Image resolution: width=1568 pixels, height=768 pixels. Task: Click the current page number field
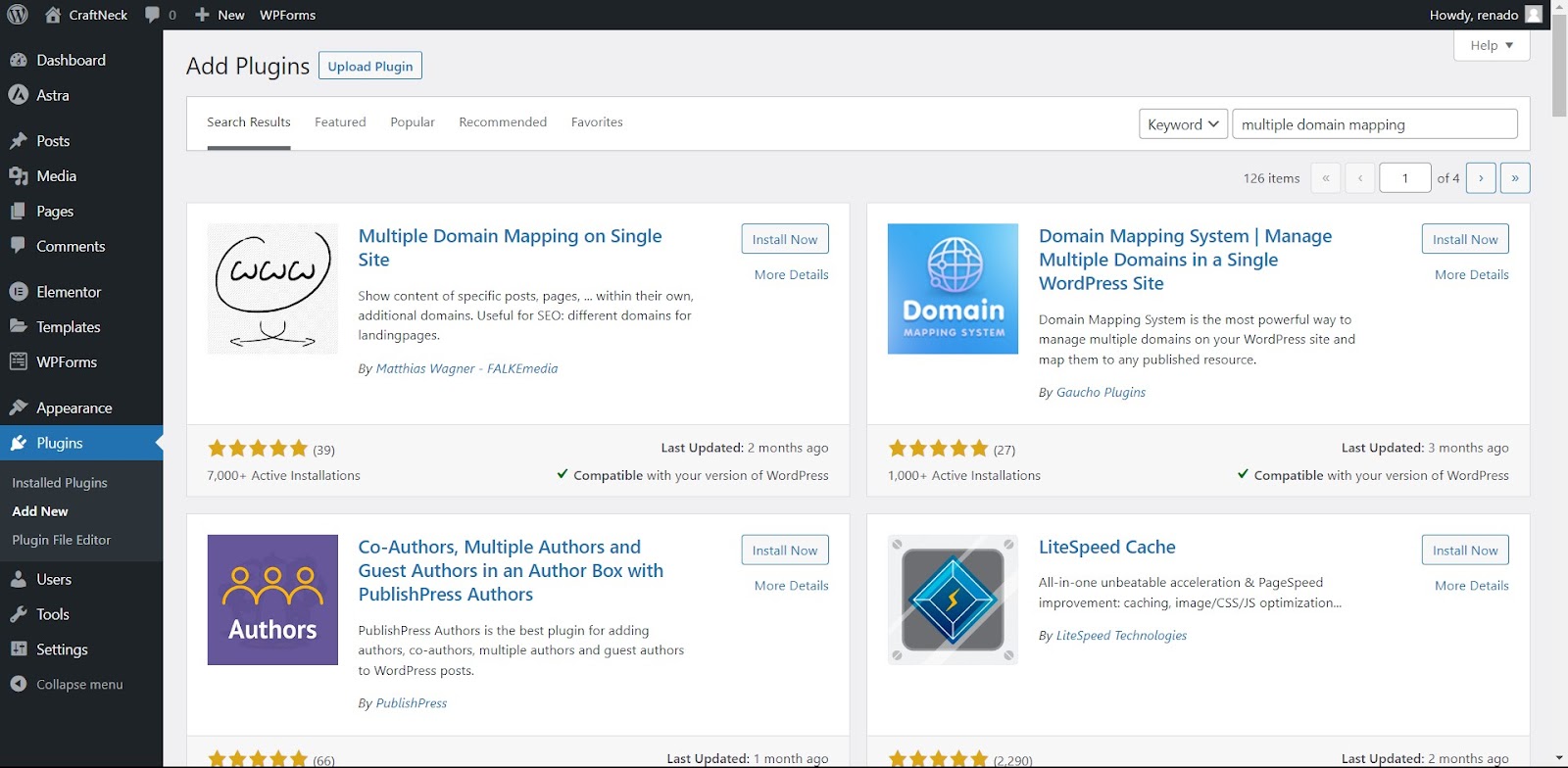click(1405, 178)
